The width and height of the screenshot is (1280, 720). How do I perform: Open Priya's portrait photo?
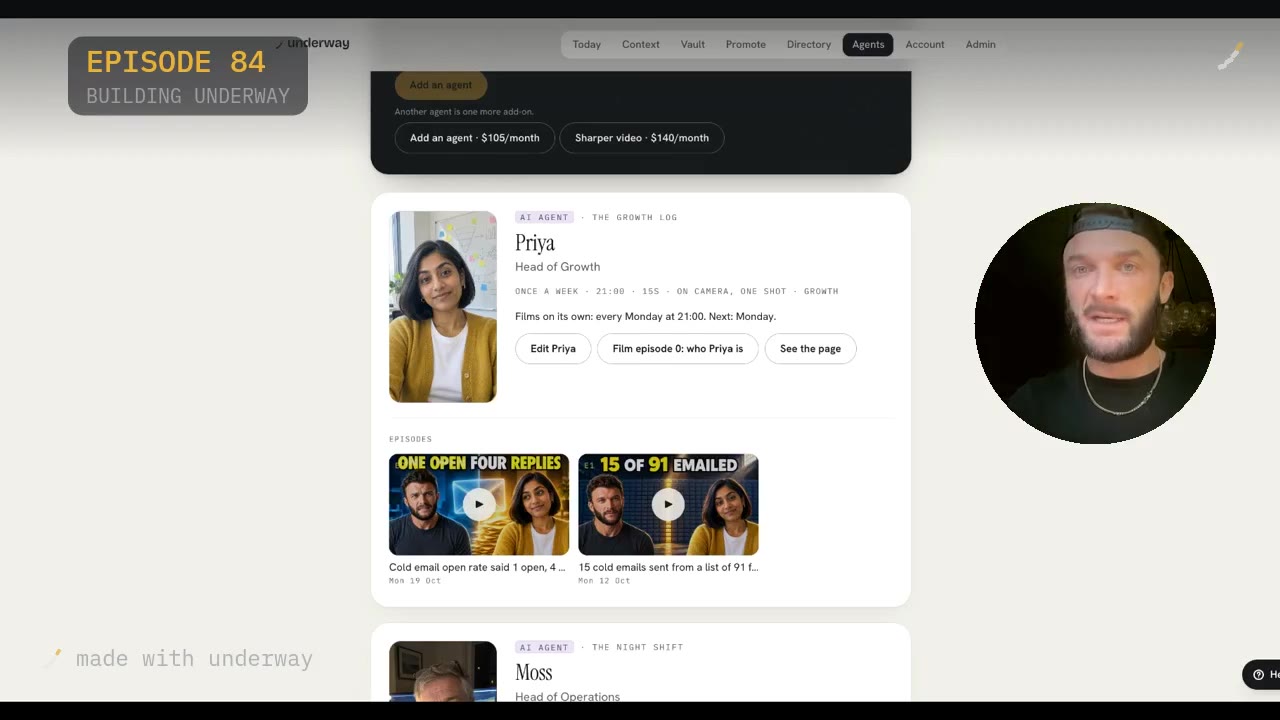click(443, 307)
